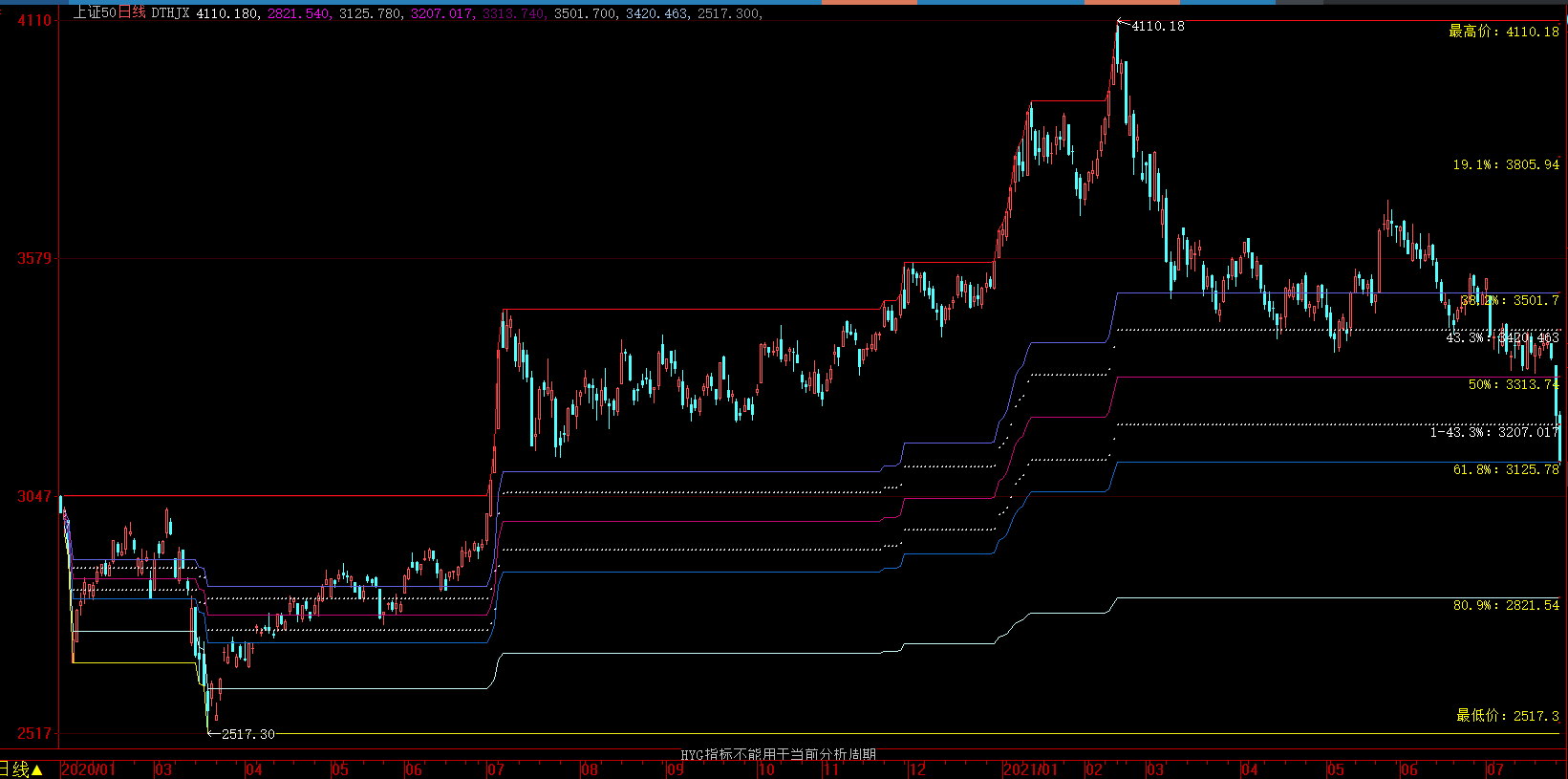Click indicator value 4110.180 in header
Screen dimensions: 1568x779
[227, 13]
